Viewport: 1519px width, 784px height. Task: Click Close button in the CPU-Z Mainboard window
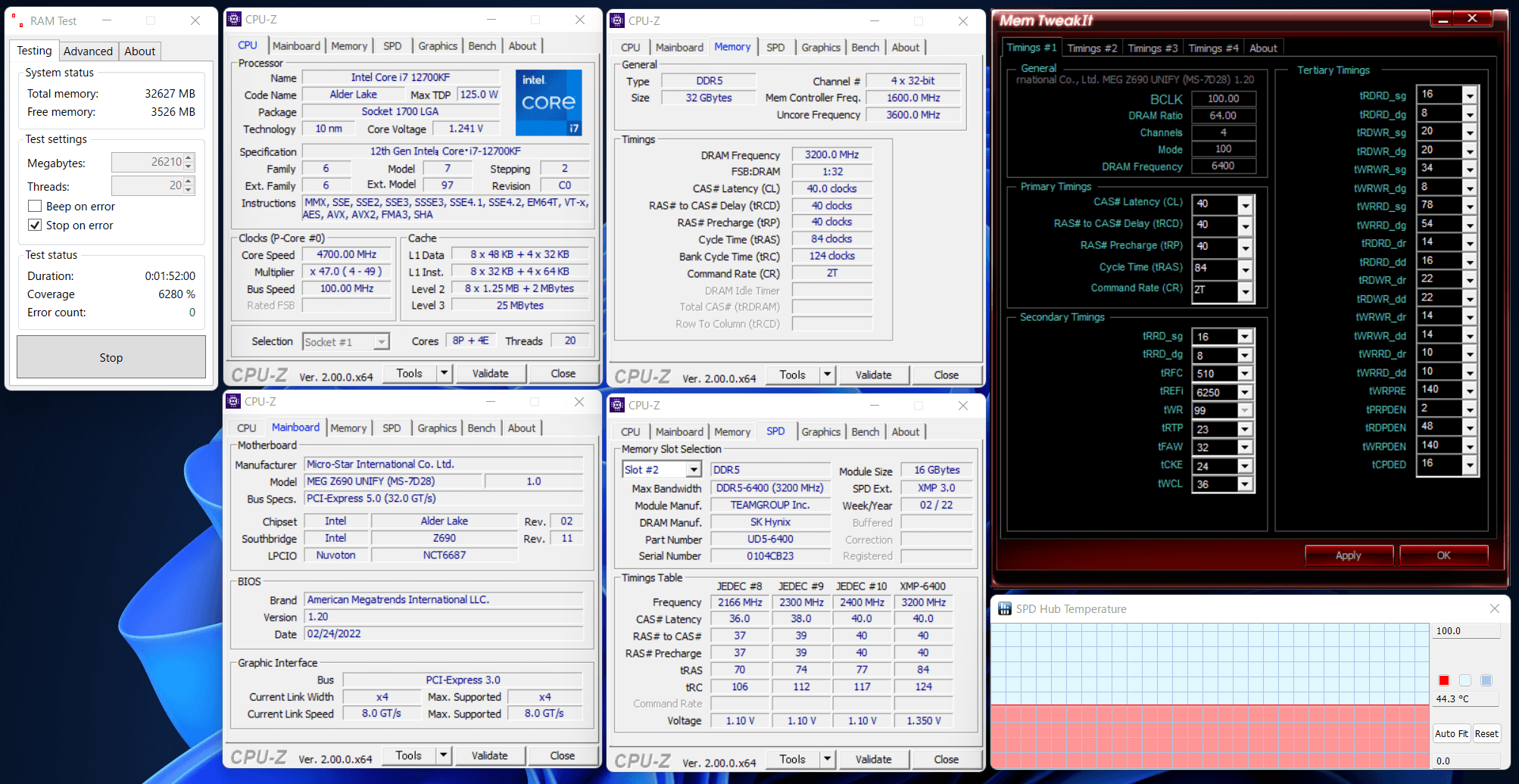(x=563, y=755)
